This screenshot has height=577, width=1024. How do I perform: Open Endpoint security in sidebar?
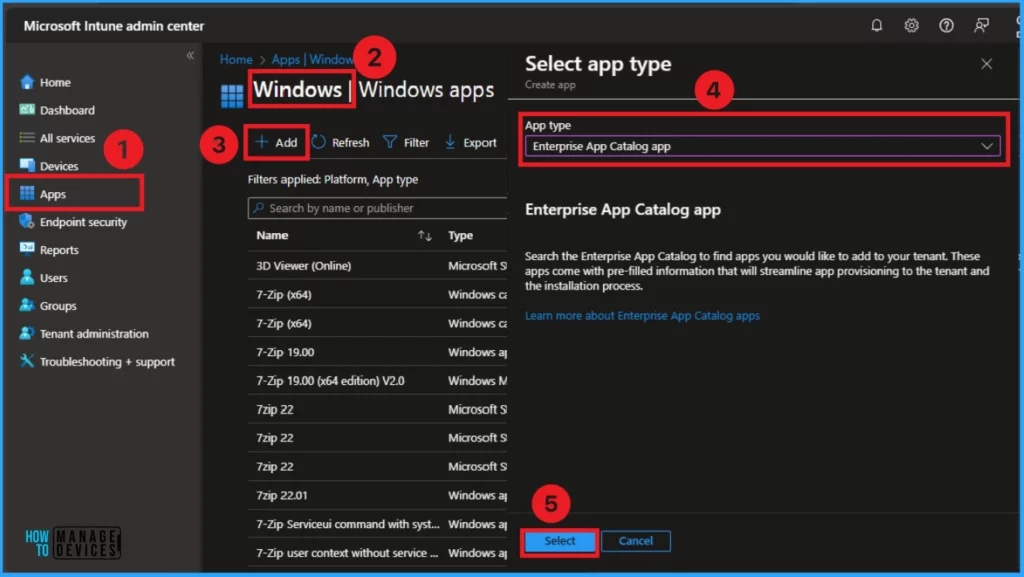83,222
